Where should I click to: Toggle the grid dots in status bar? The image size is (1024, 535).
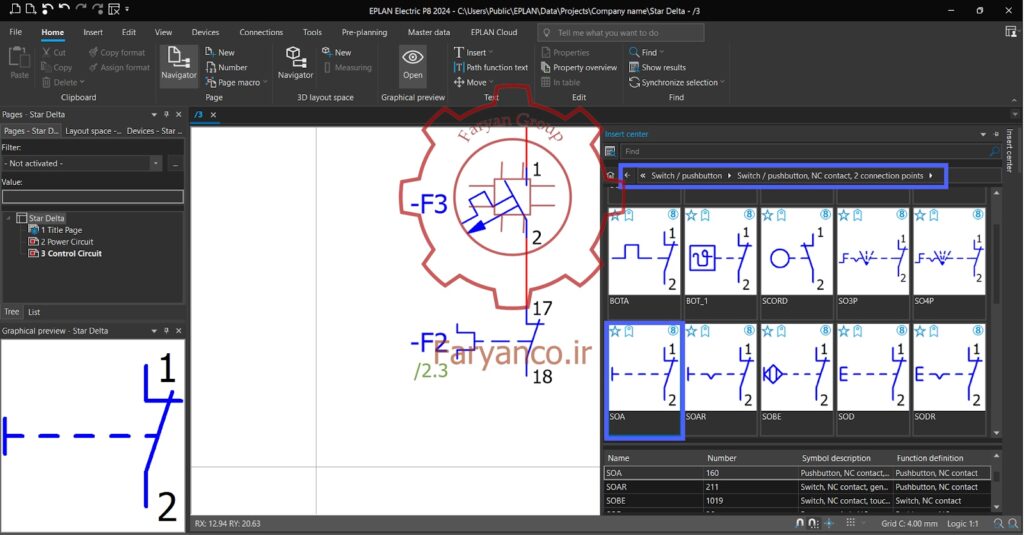pos(850,523)
